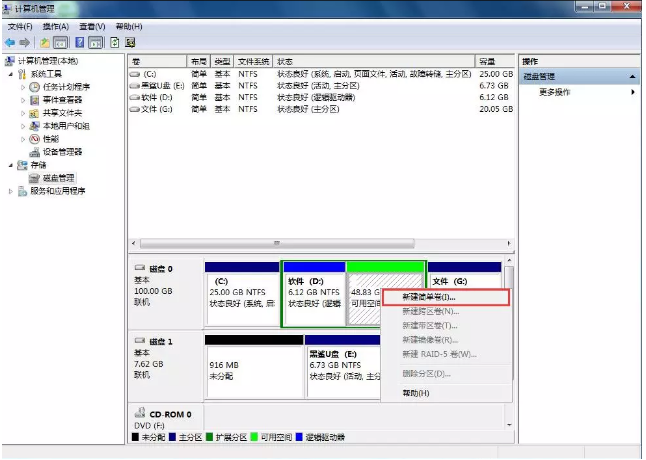646x460 pixels.
Task: Click the Up one level folder icon
Action: click(45, 43)
